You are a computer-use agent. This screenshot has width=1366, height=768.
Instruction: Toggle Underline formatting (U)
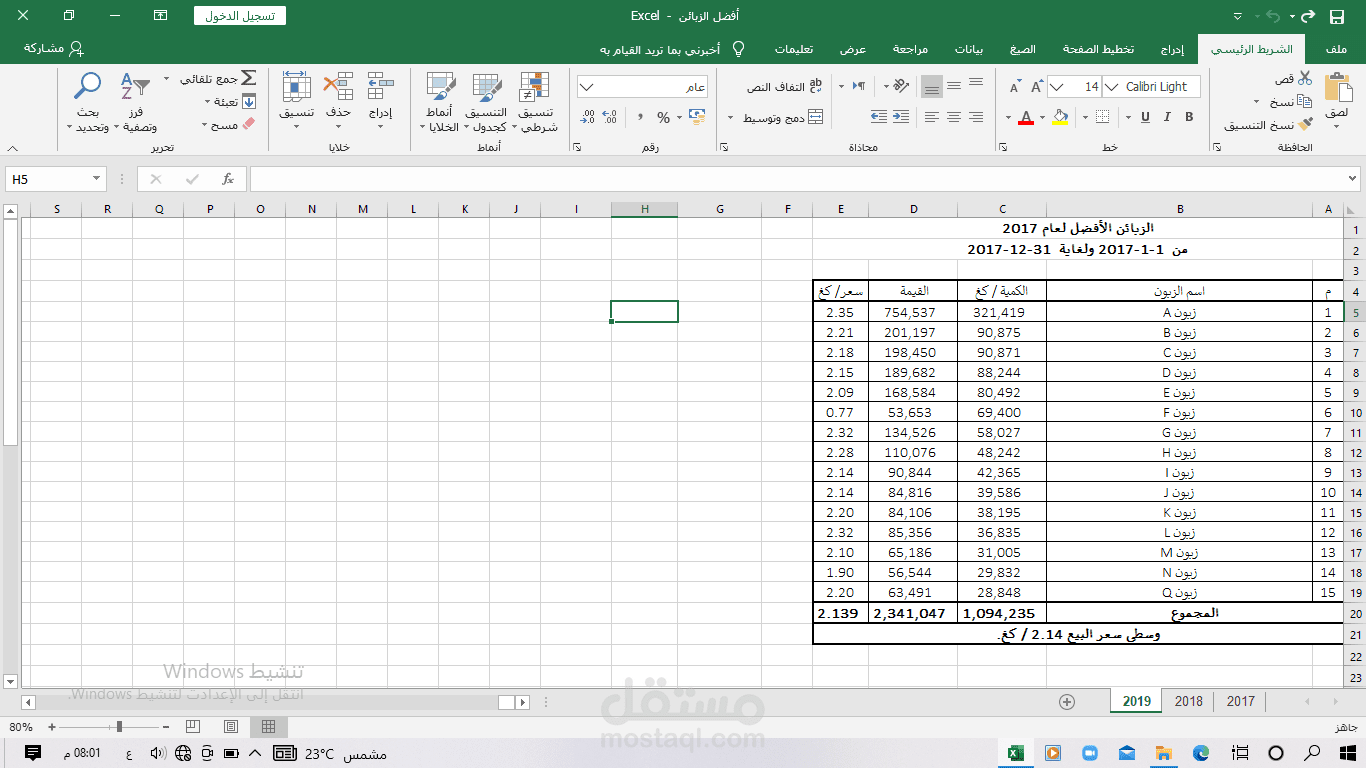(x=1145, y=118)
